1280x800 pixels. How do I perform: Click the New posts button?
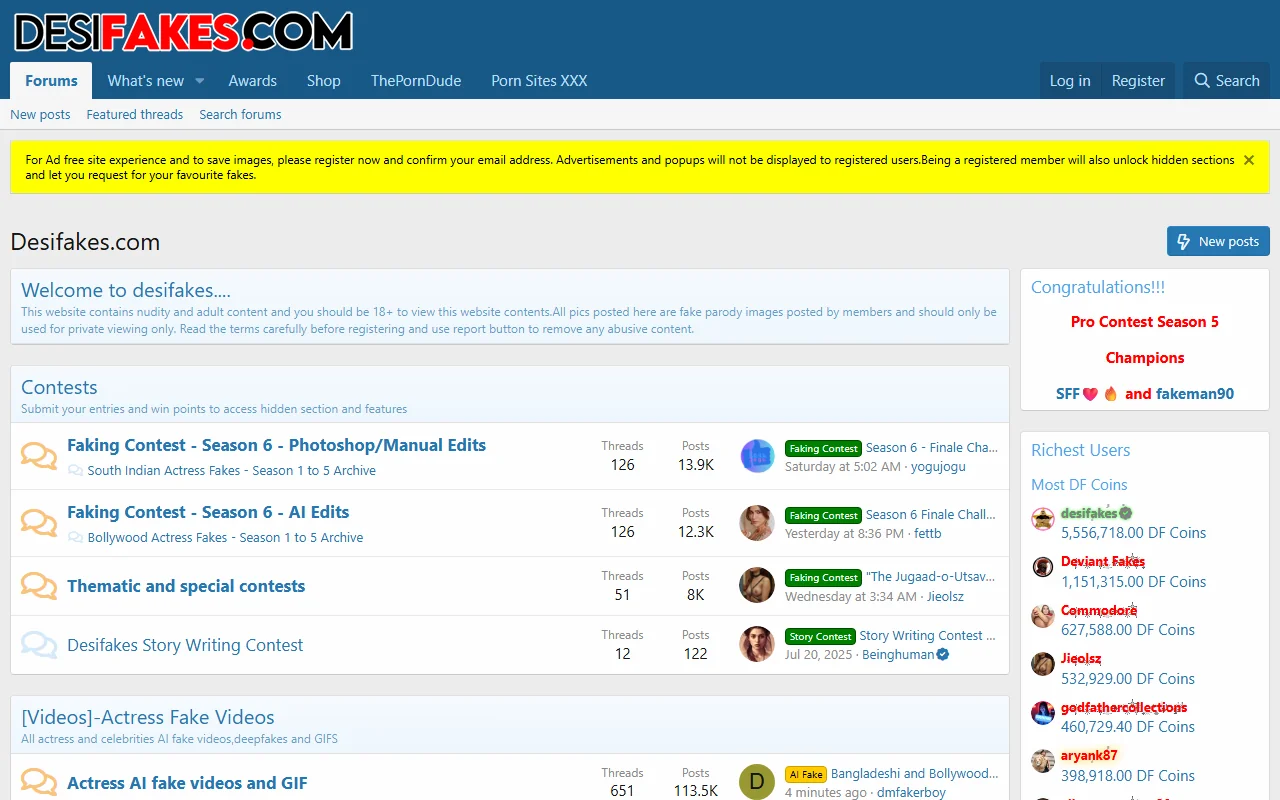coord(1218,241)
